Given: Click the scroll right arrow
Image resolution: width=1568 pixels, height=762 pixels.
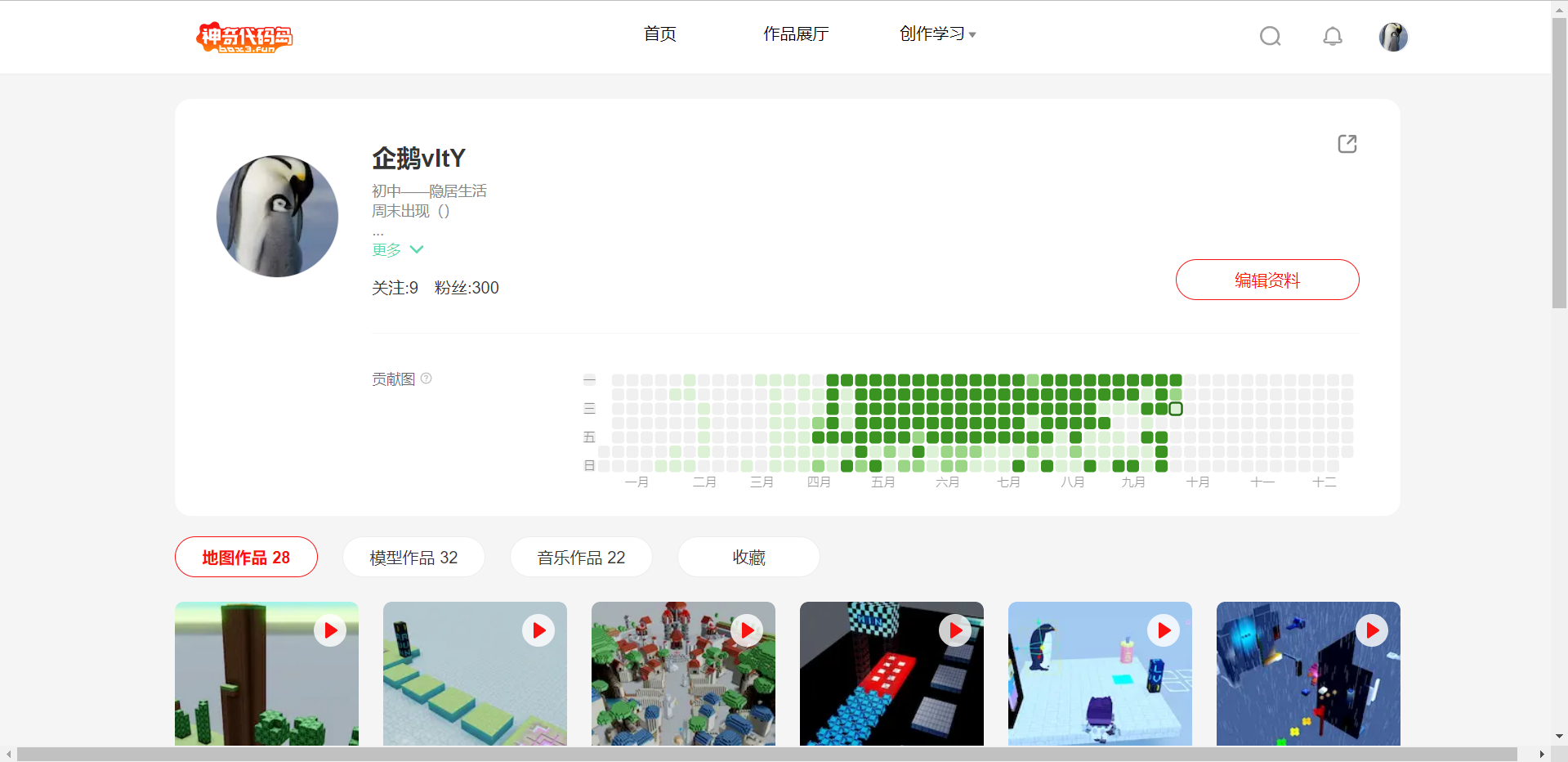Looking at the screenshot, I should pos(1542,754).
